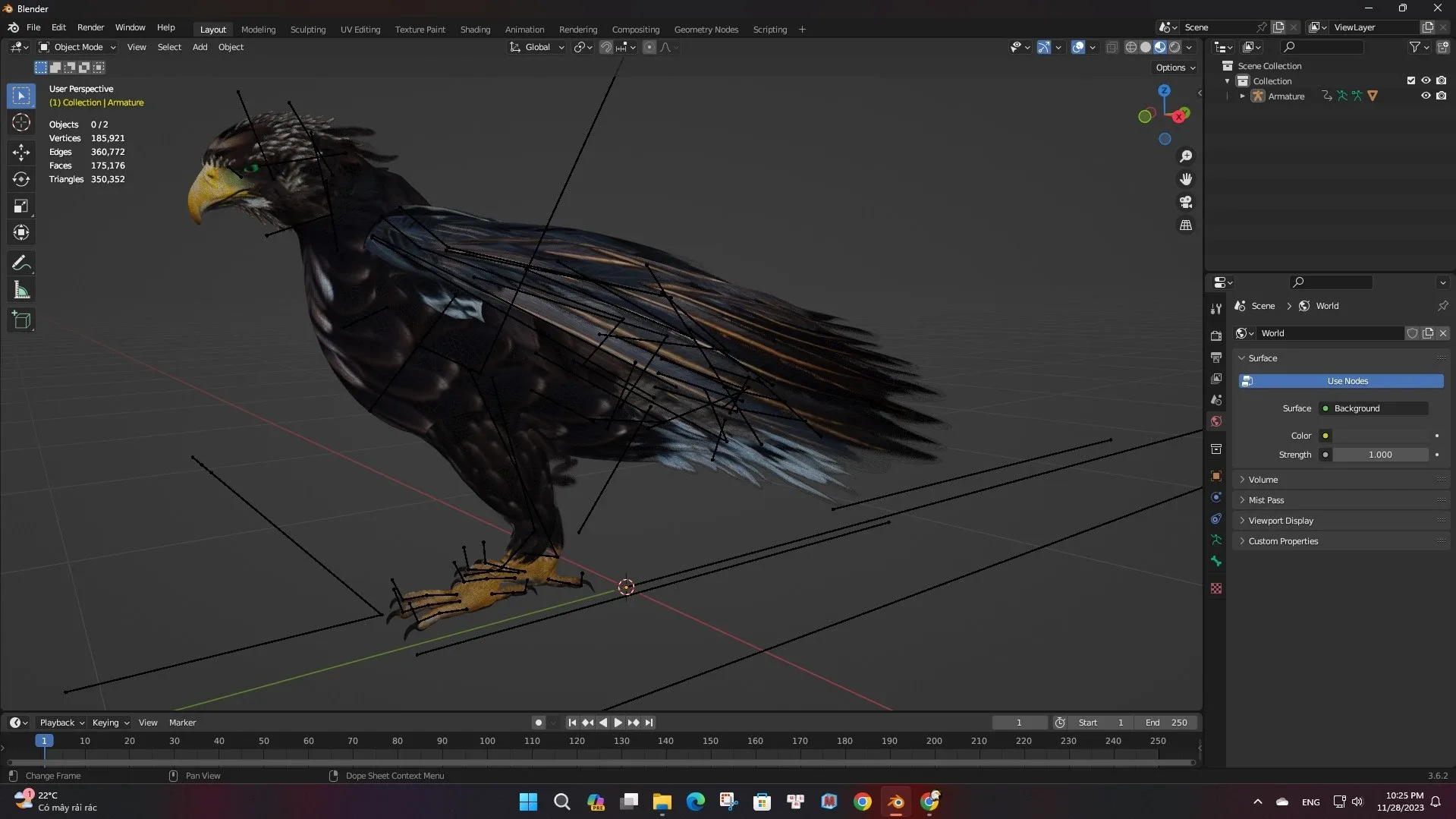The width and height of the screenshot is (1456, 819).
Task: Switch to rendered viewport shading
Action: tap(1175, 46)
